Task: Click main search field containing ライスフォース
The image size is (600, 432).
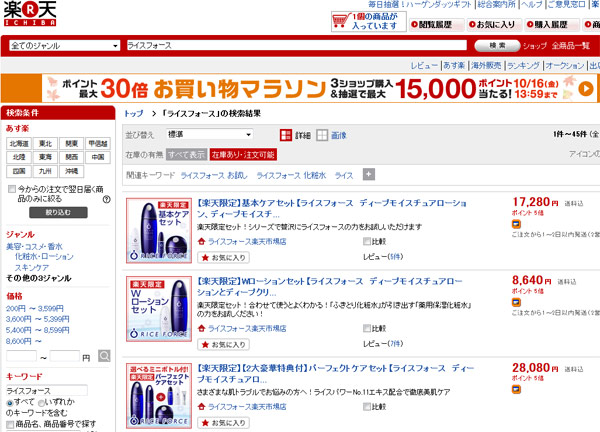Action: 297,46
